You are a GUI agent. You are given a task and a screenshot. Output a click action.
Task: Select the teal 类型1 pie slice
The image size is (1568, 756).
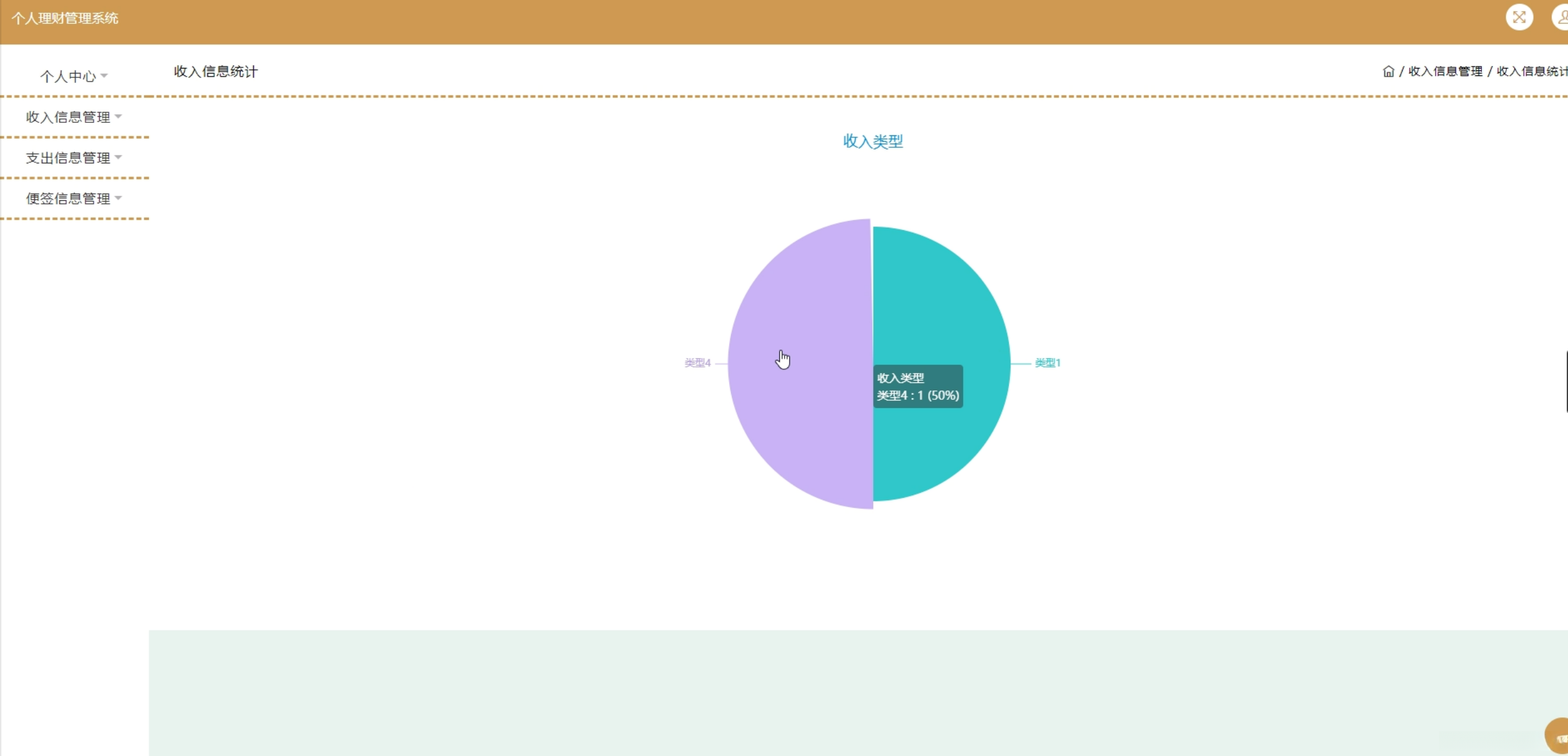[942, 299]
